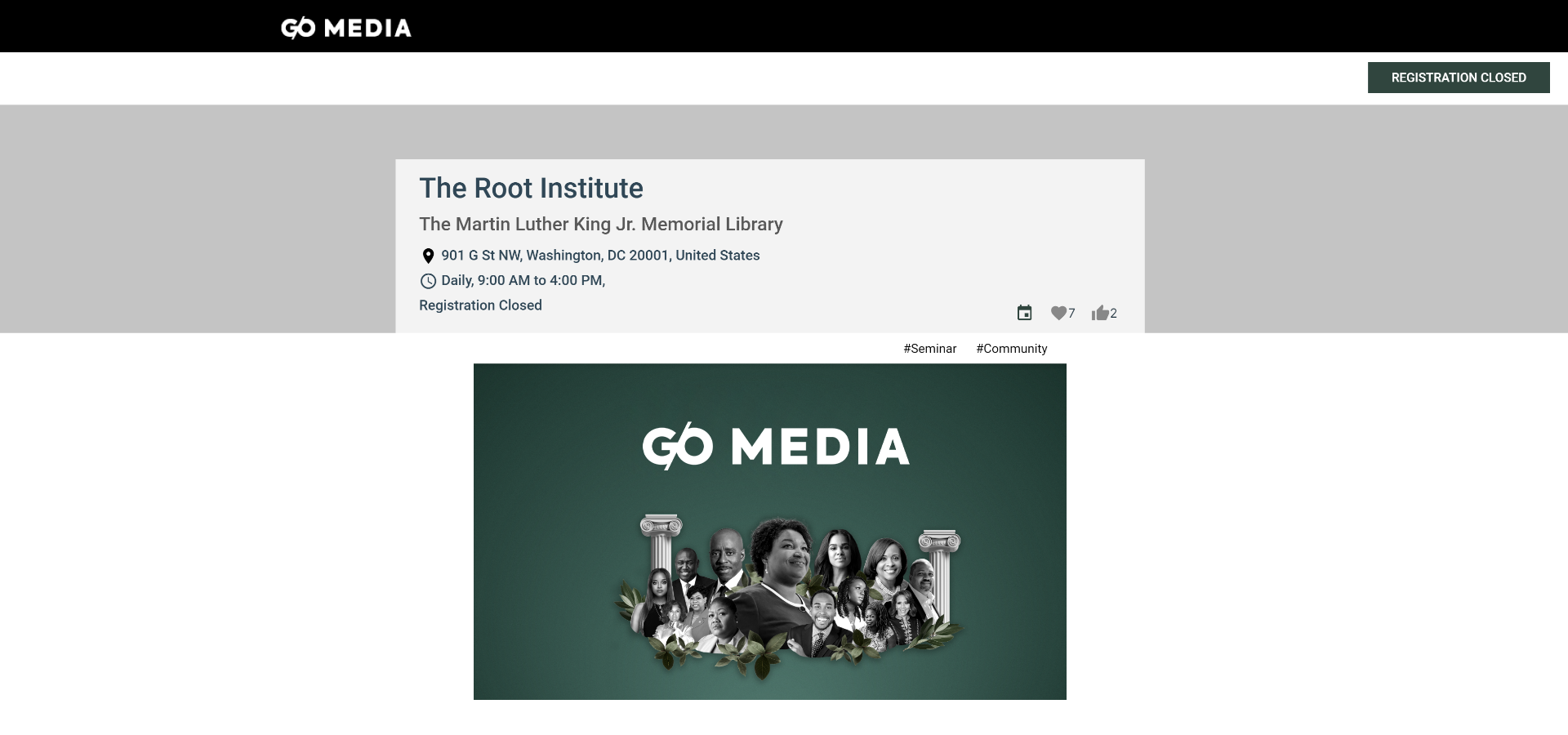Screen dimensions: 1568x735
Task: Click the location pin icon
Action: tap(428, 256)
